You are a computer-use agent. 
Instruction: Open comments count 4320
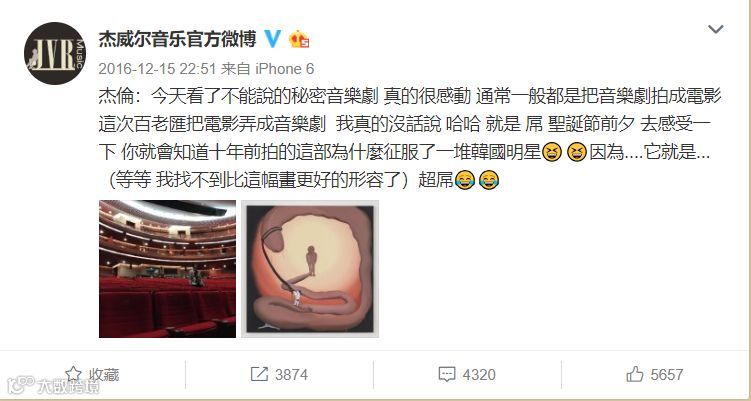pyautogui.click(x=479, y=374)
